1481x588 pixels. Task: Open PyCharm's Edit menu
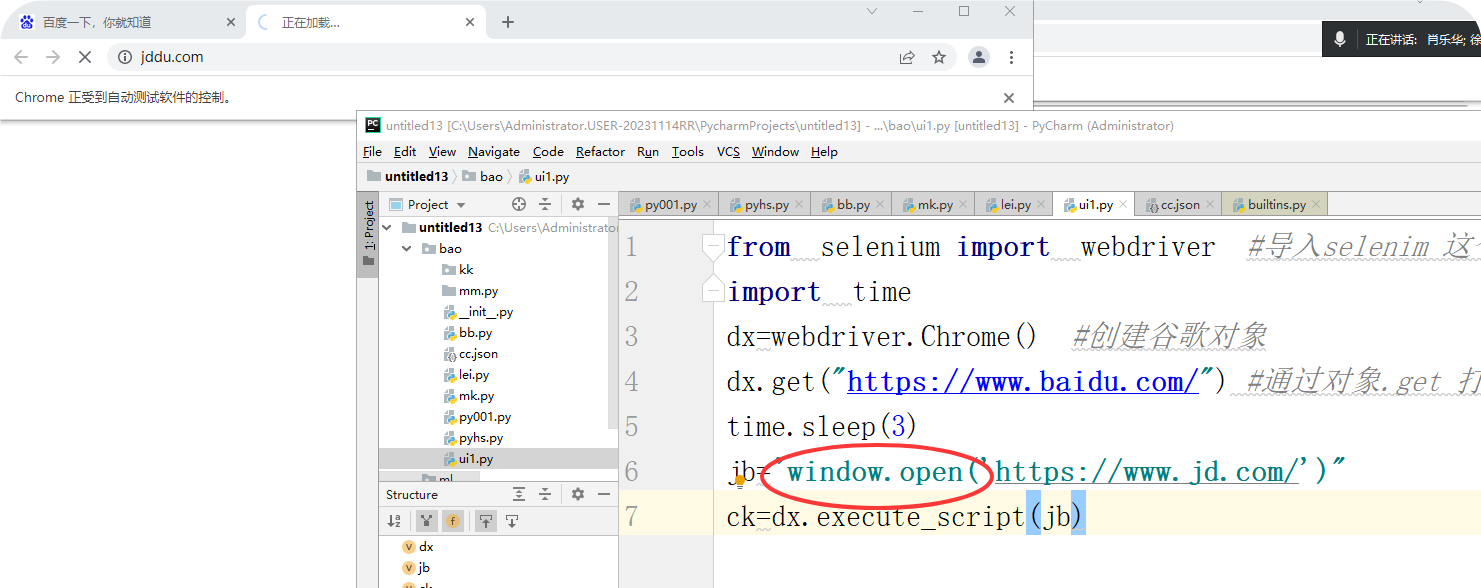(x=405, y=152)
